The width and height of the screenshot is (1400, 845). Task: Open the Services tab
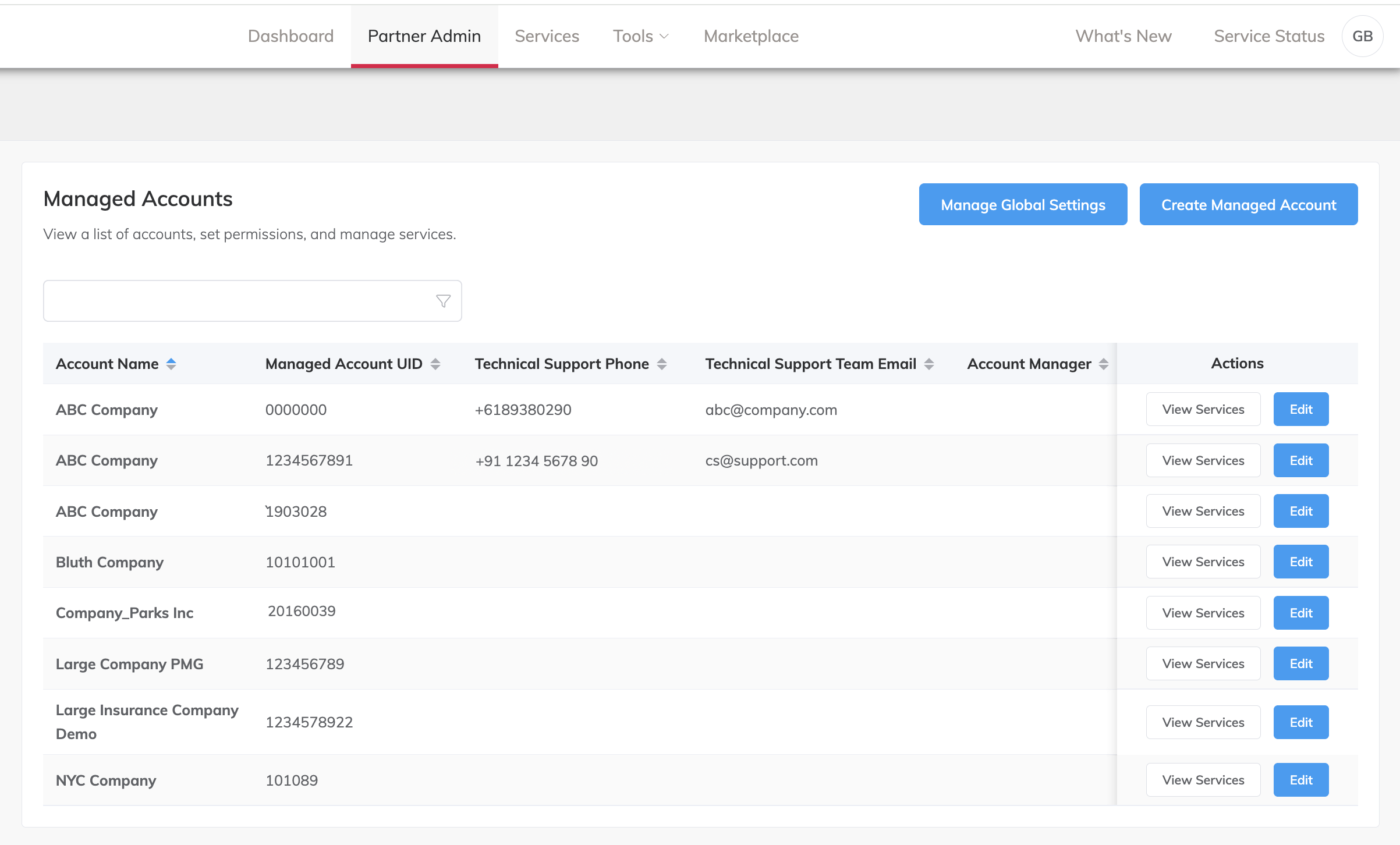tap(547, 36)
